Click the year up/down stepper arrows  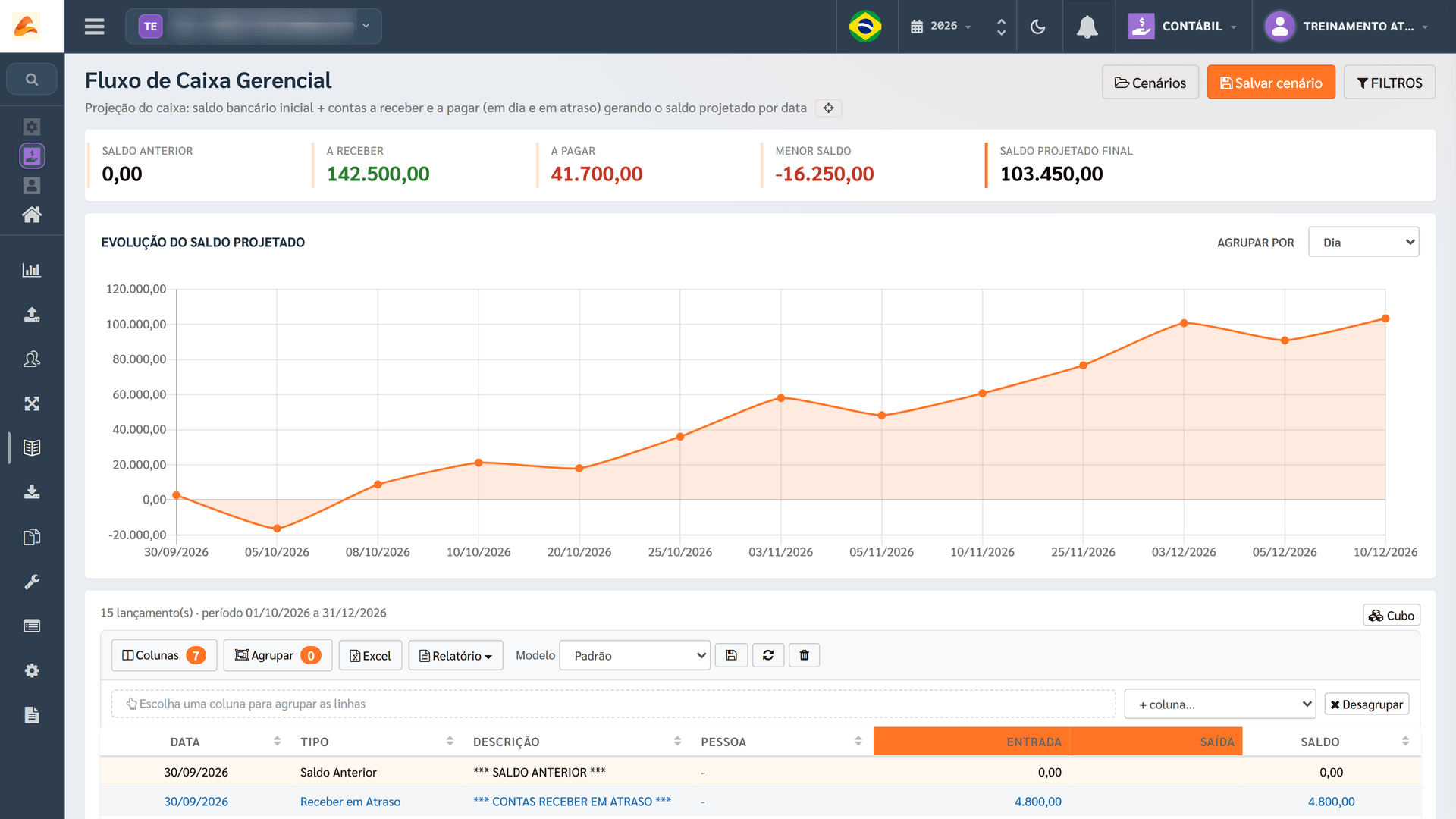1001,27
